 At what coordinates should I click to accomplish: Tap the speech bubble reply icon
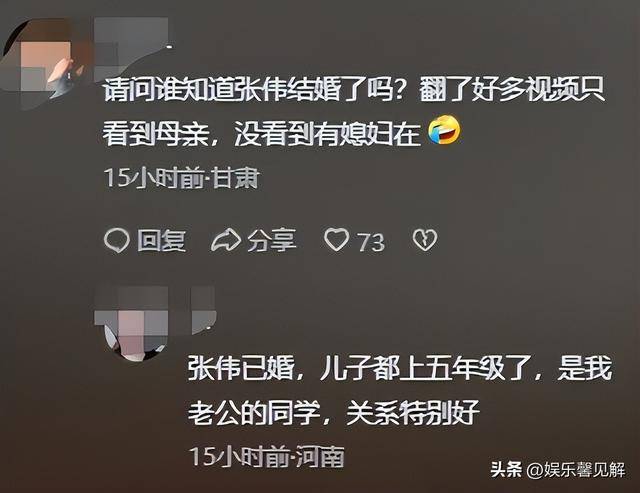(117, 240)
